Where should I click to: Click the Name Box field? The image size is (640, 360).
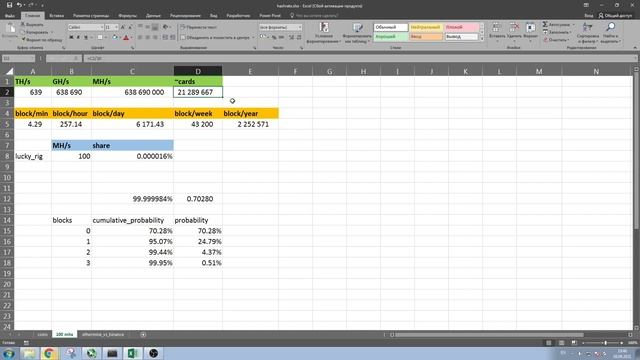click(x=18, y=58)
